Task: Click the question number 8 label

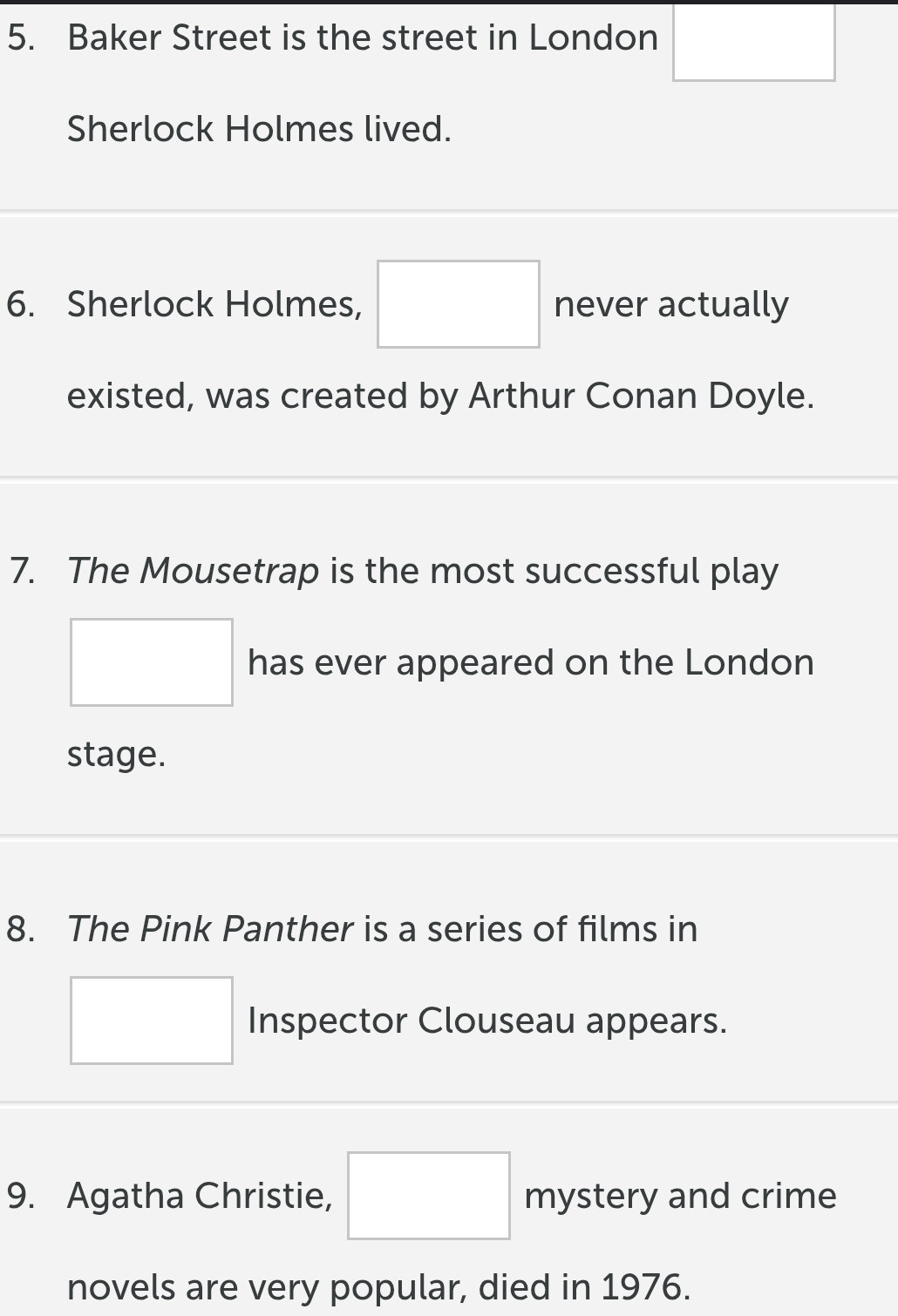Action: click(21, 929)
